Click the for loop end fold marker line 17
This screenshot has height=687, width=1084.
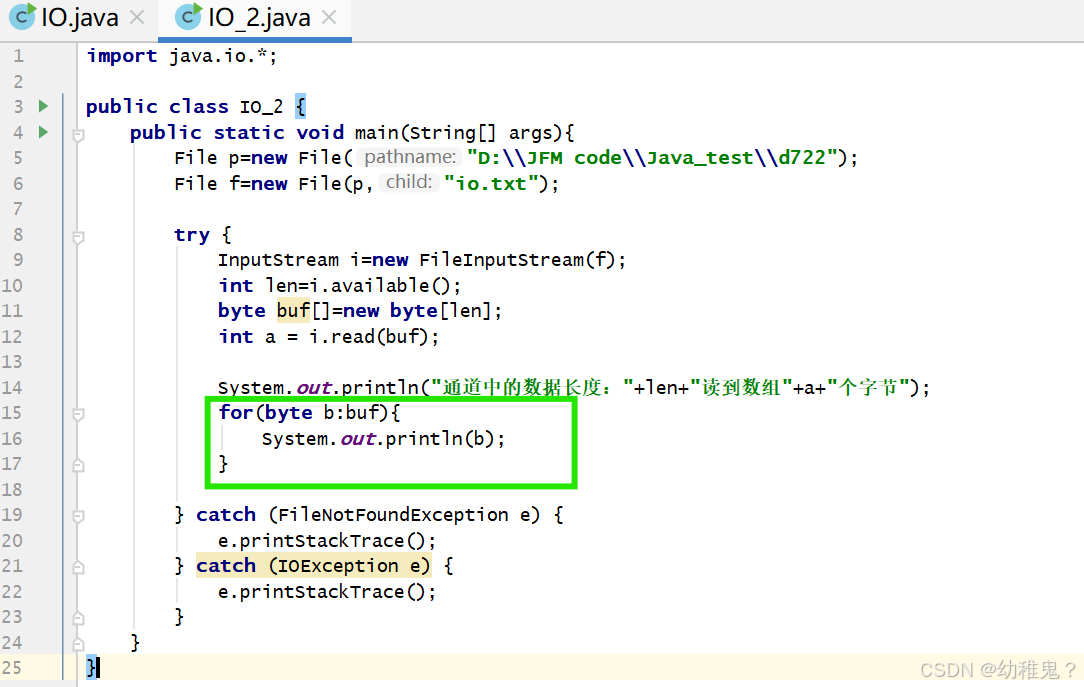78,465
